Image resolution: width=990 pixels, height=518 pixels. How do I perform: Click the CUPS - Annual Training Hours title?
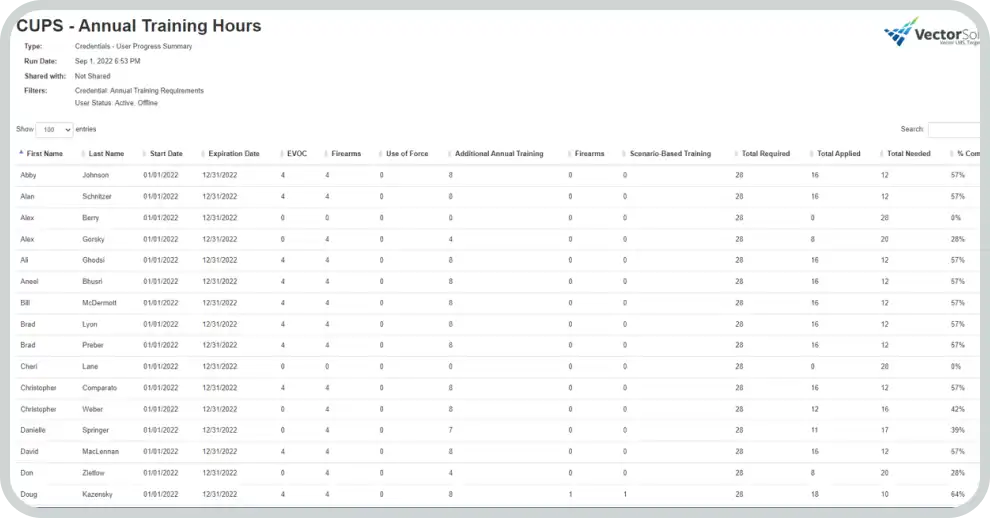[139, 26]
